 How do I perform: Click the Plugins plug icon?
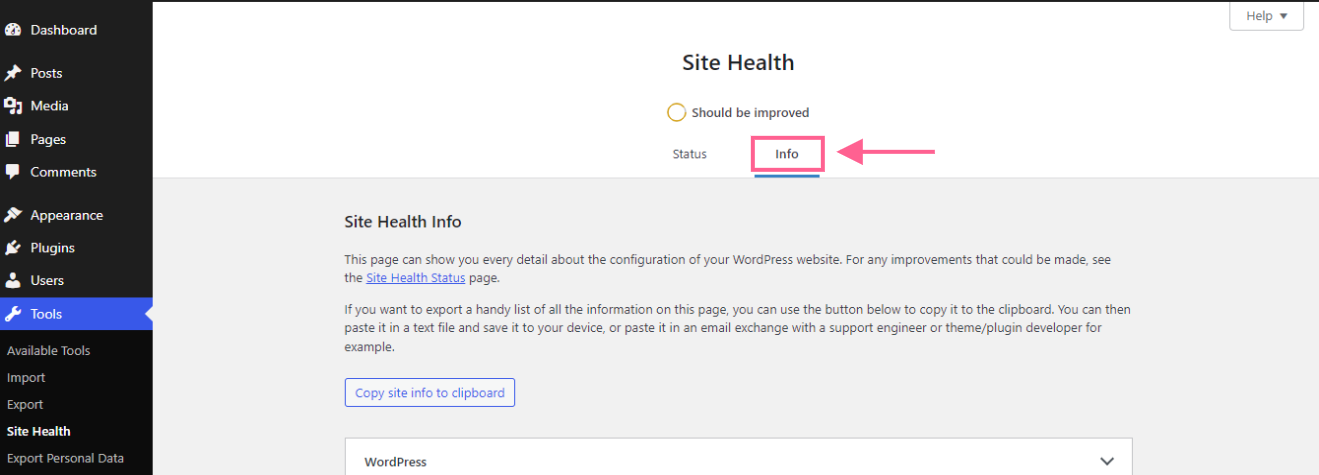[13, 248]
